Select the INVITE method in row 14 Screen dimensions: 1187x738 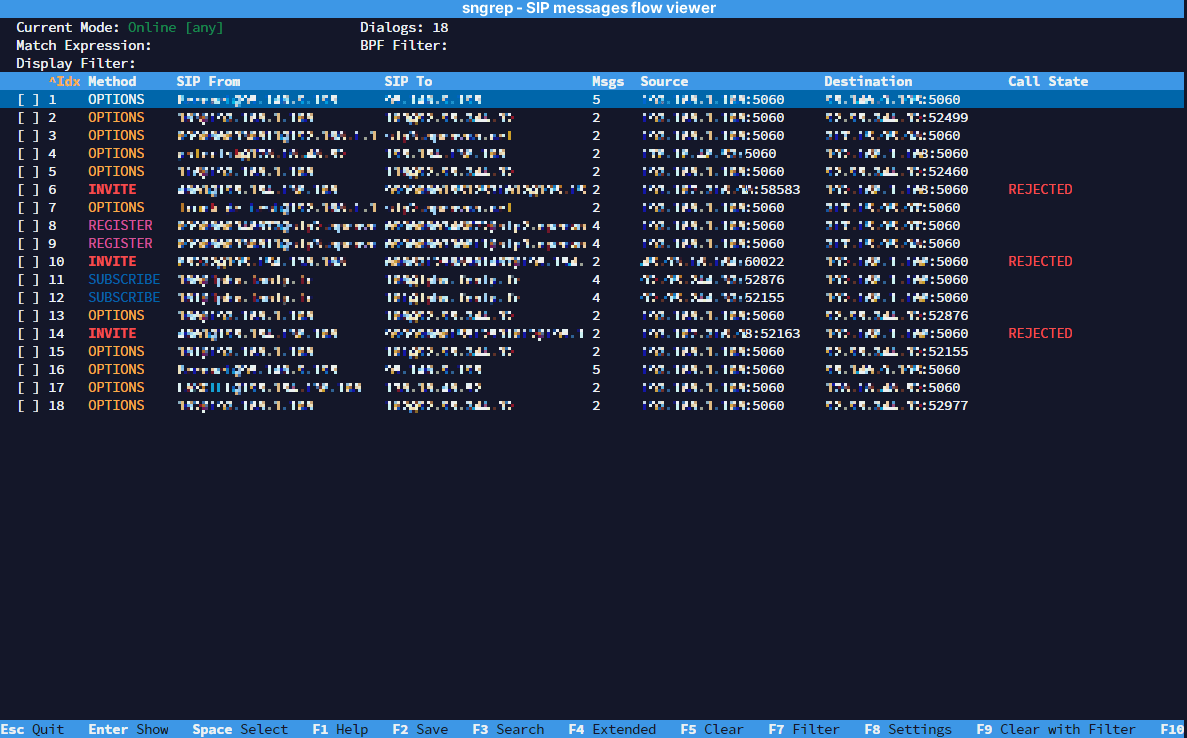pyautogui.click(x=112, y=334)
